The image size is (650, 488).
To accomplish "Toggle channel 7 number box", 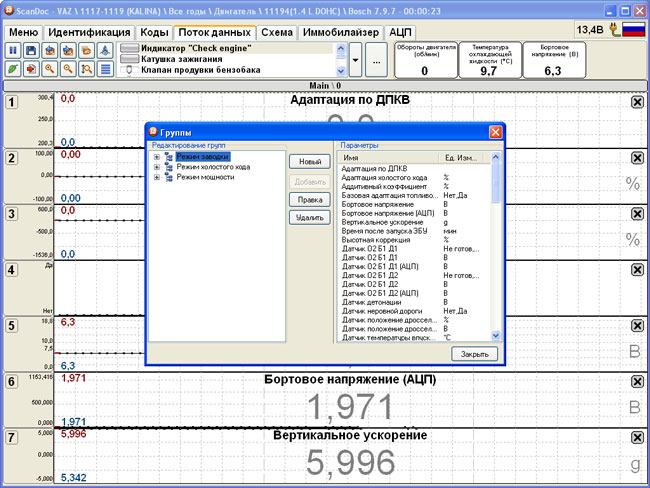I will 11,437.
